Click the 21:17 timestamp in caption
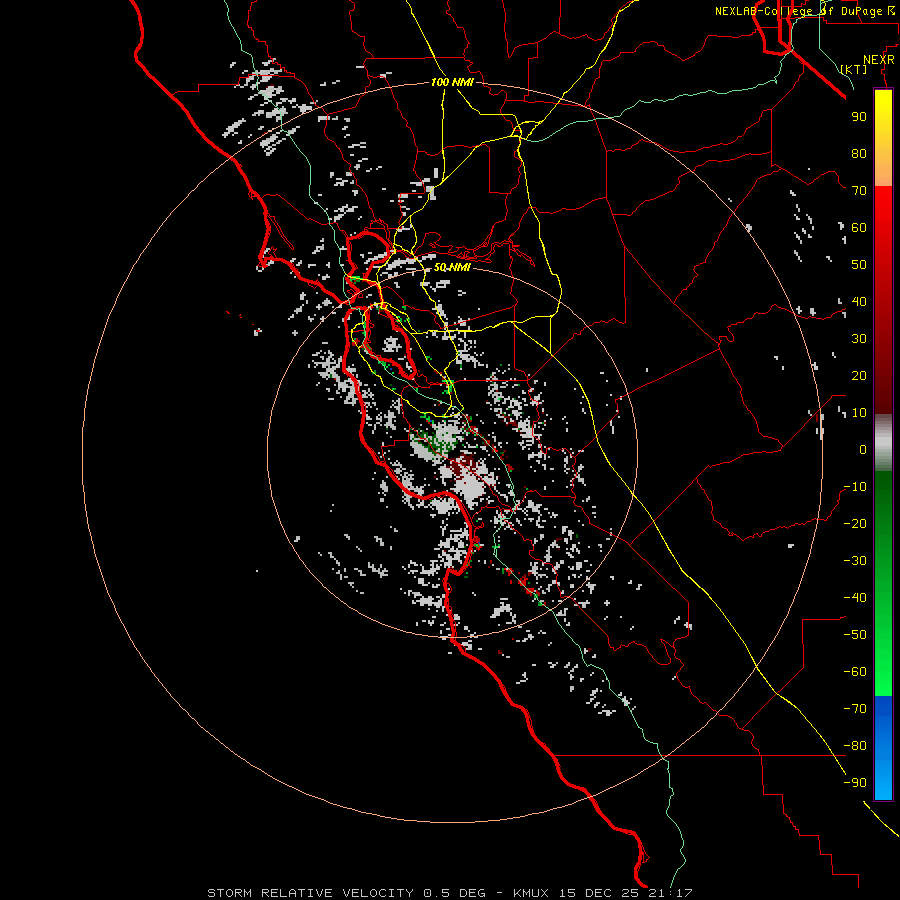The width and height of the screenshot is (900, 900). tap(670, 893)
